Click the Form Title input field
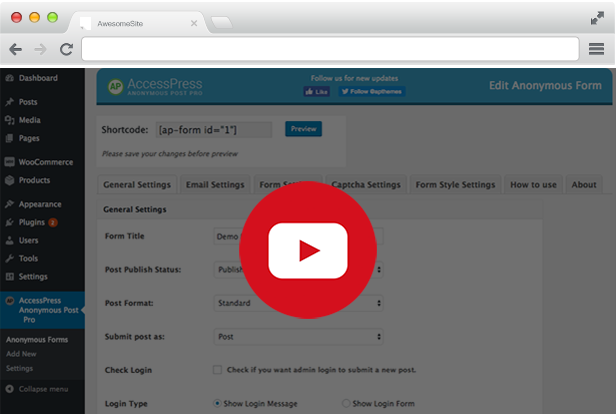This screenshot has height=414, width=616. [x=298, y=236]
